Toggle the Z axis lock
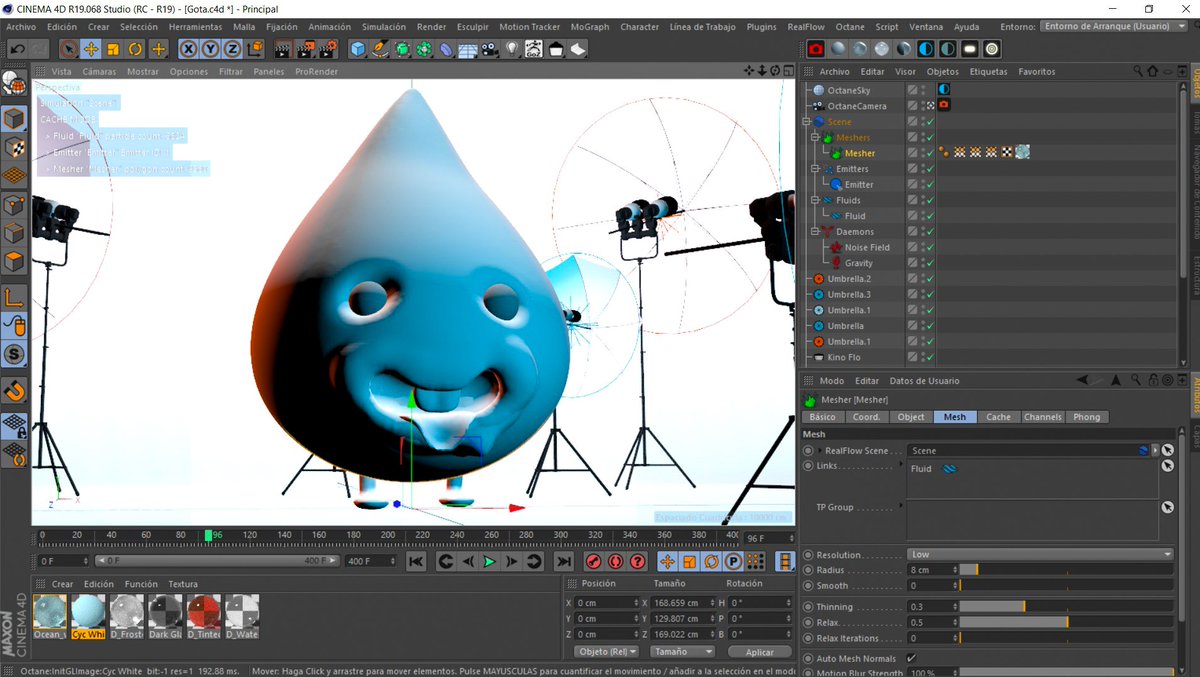Image resolution: width=1200 pixels, height=677 pixels. point(232,48)
